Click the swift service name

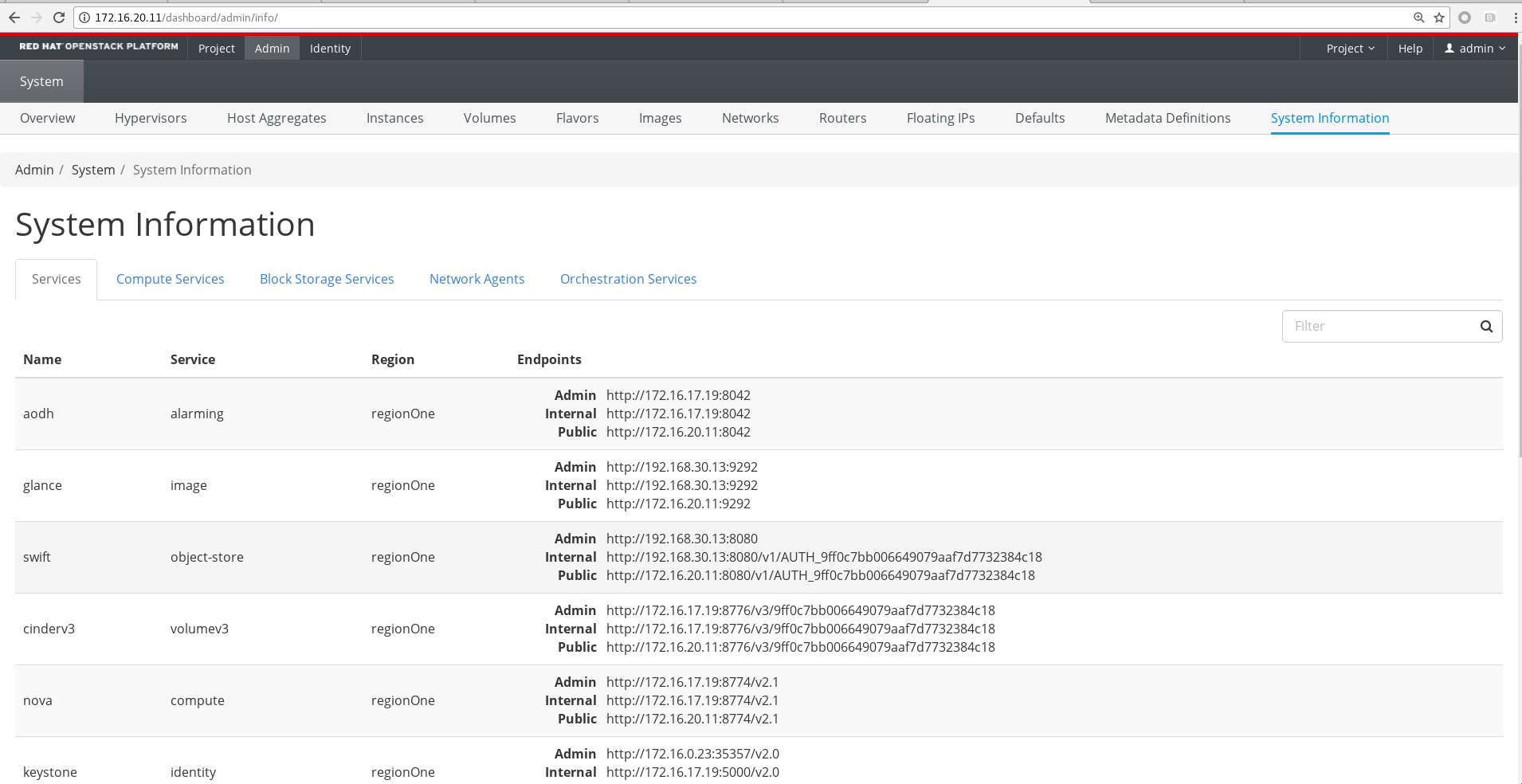37,557
